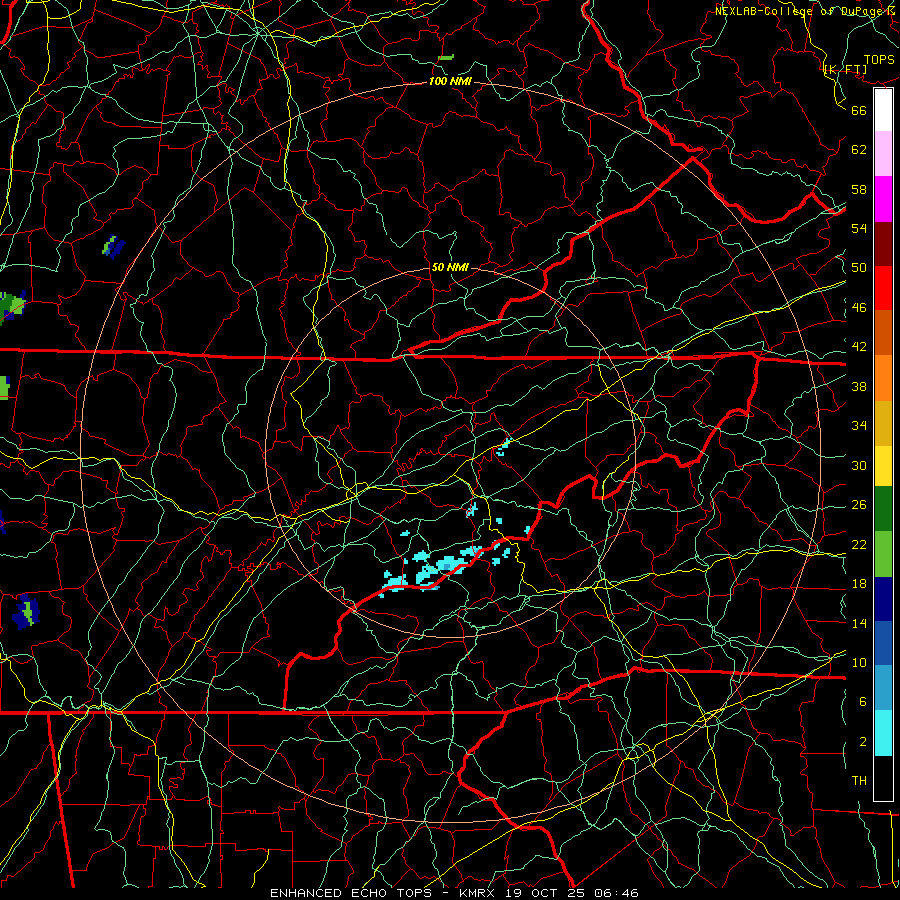The height and width of the screenshot is (900, 900).
Task: Click the NEXLAB-College of DuPage credit text
Action: coord(806,11)
